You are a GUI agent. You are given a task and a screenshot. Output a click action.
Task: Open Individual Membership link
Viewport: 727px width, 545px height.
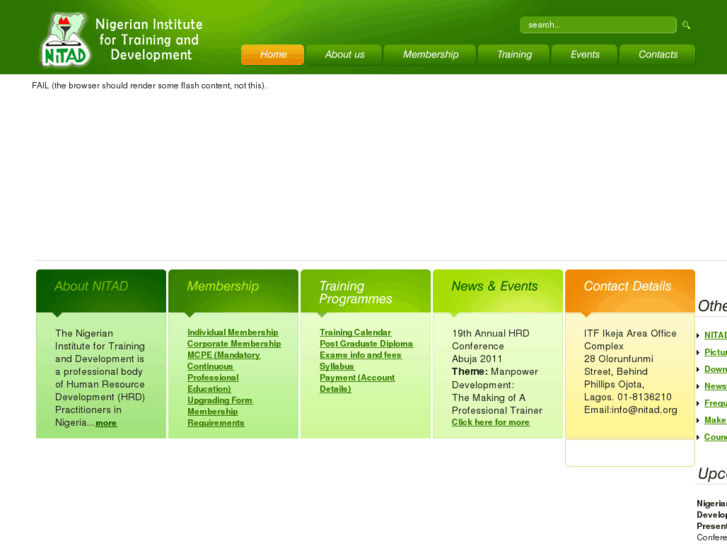click(x=233, y=332)
